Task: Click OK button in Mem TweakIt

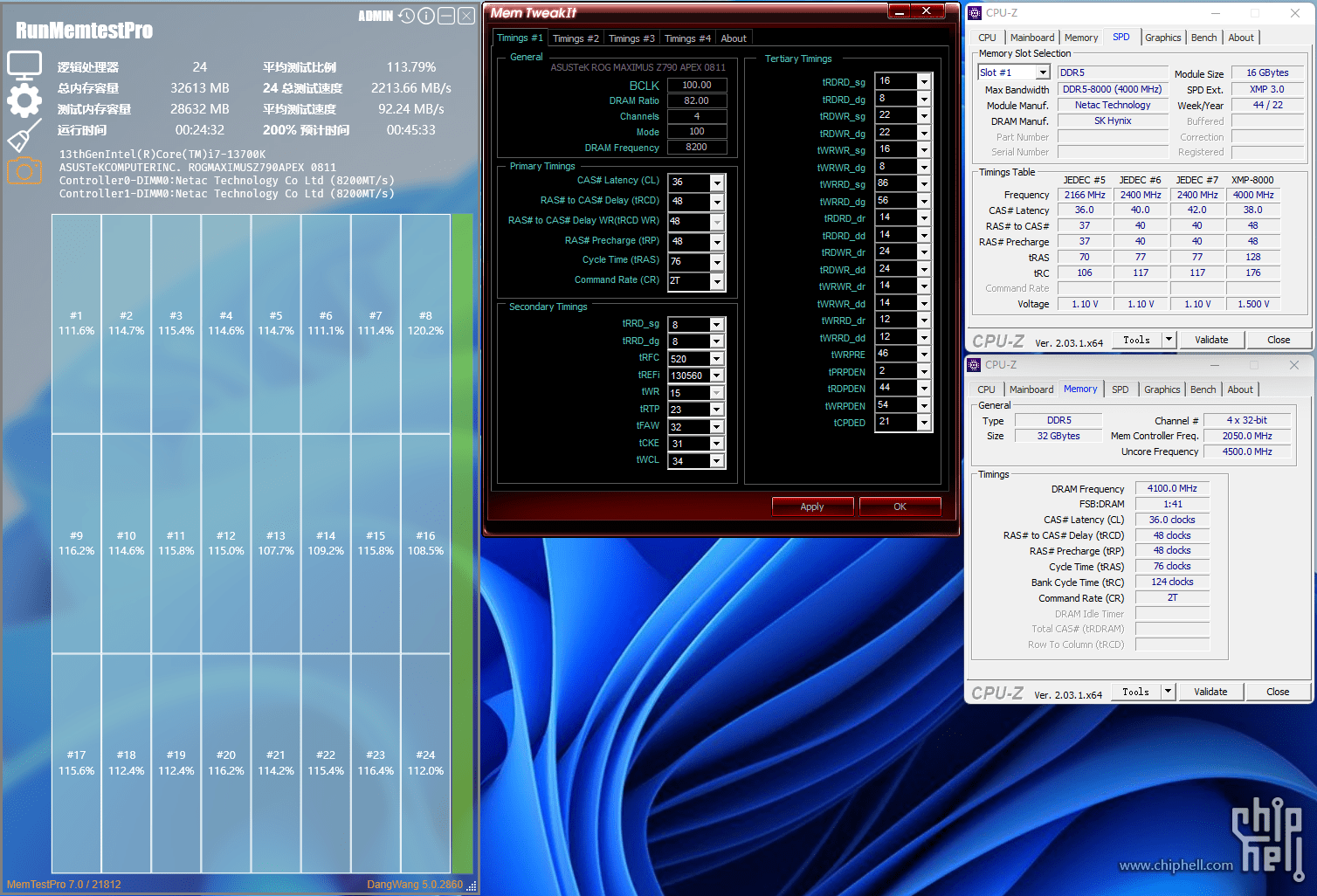Action: [x=900, y=507]
